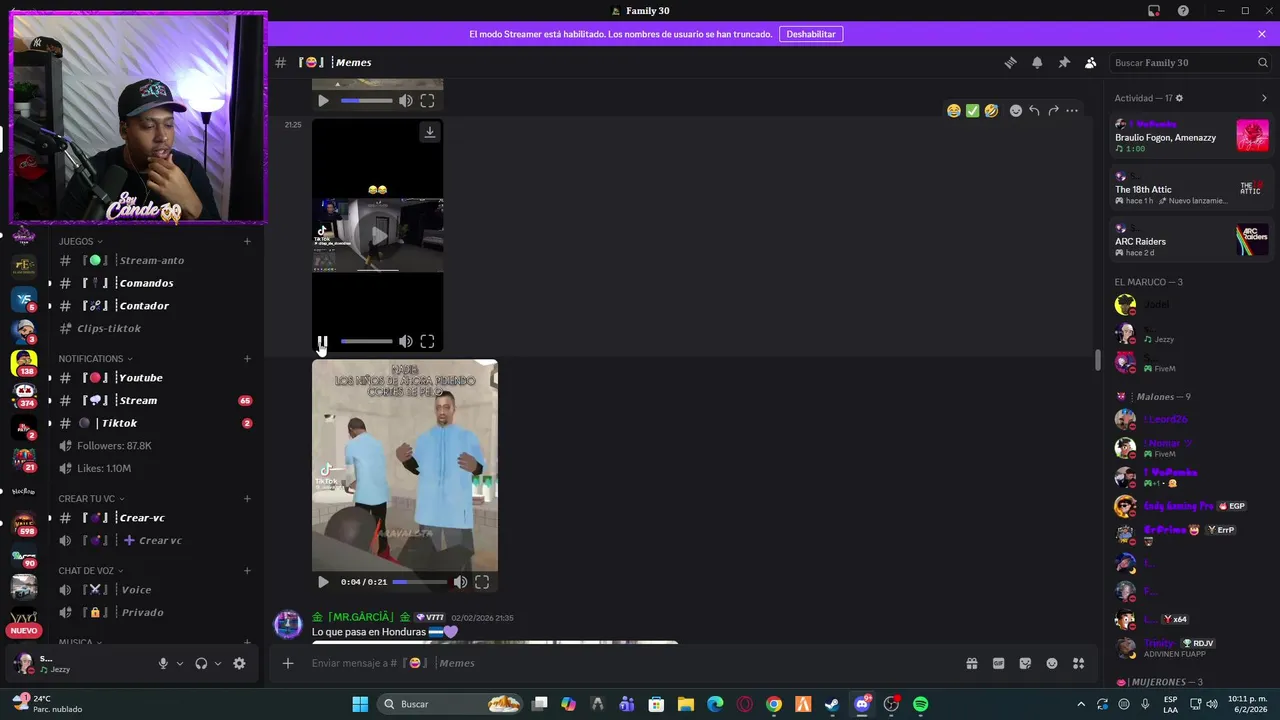Image resolution: width=1280 pixels, height=720 pixels.
Task: Enter fullscreen on bottom video
Action: click(482, 582)
